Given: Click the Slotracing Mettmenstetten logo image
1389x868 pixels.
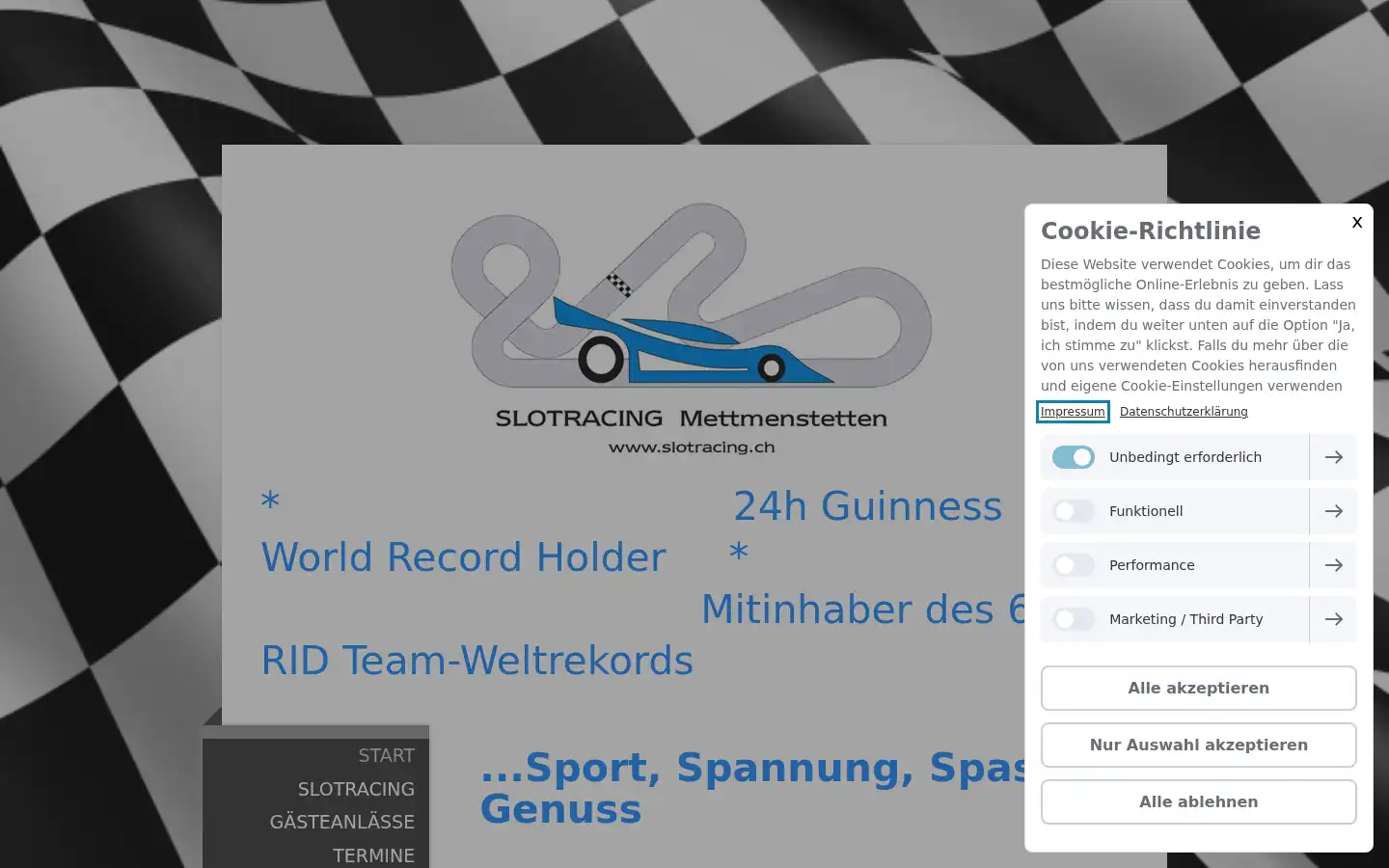Looking at the screenshot, I should (x=692, y=328).
